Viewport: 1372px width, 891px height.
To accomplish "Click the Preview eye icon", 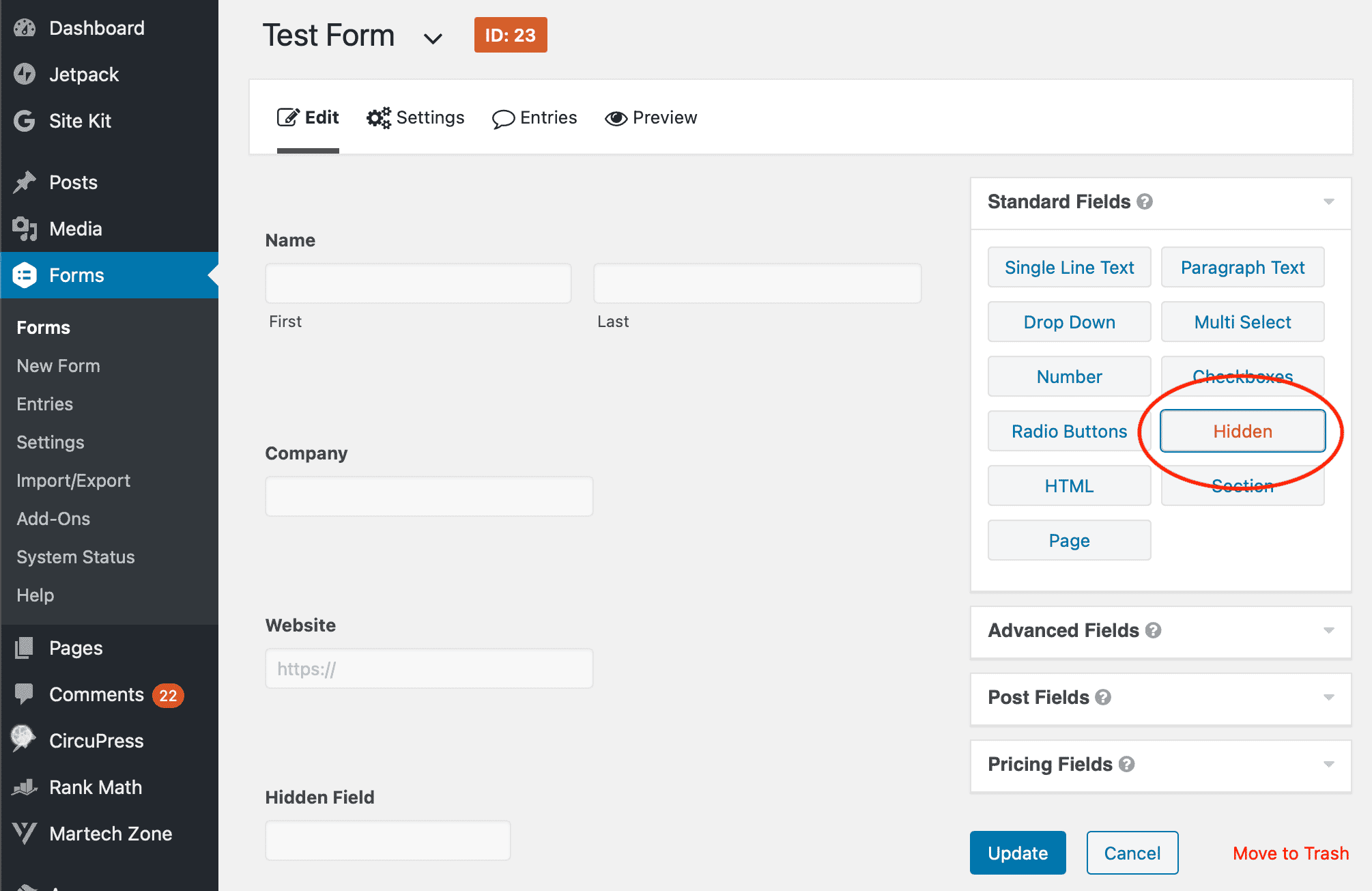I will coord(616,119).
